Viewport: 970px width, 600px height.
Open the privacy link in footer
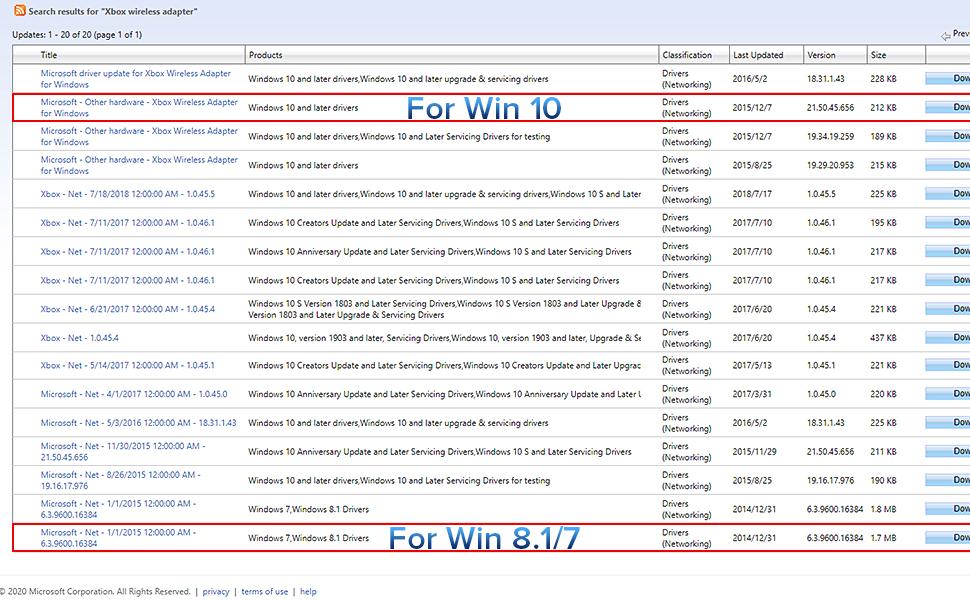pos(216,592)
